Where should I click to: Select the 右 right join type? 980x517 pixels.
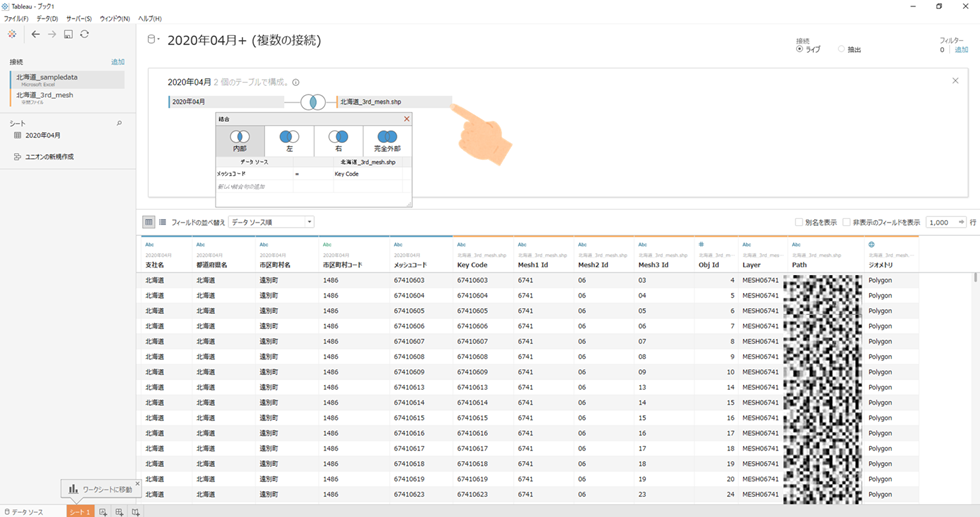(x=338, y=141)
